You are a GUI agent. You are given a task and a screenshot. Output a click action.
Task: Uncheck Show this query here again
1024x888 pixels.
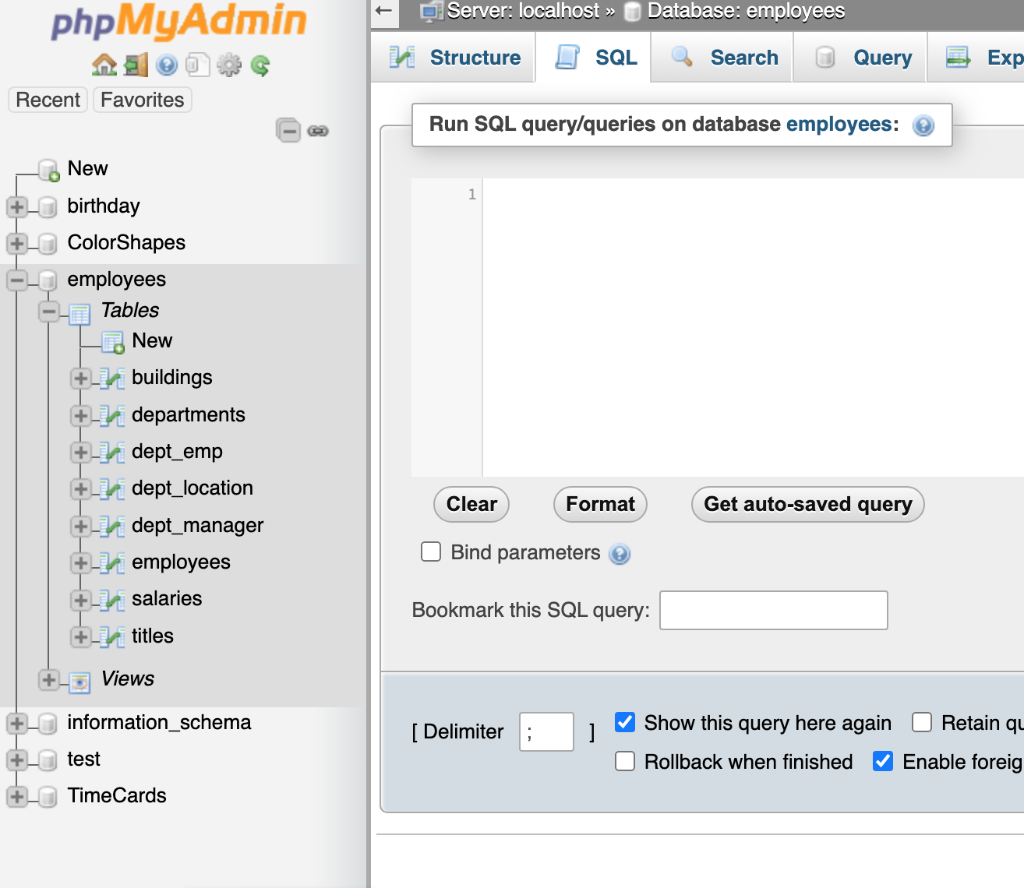pos(625,722)
